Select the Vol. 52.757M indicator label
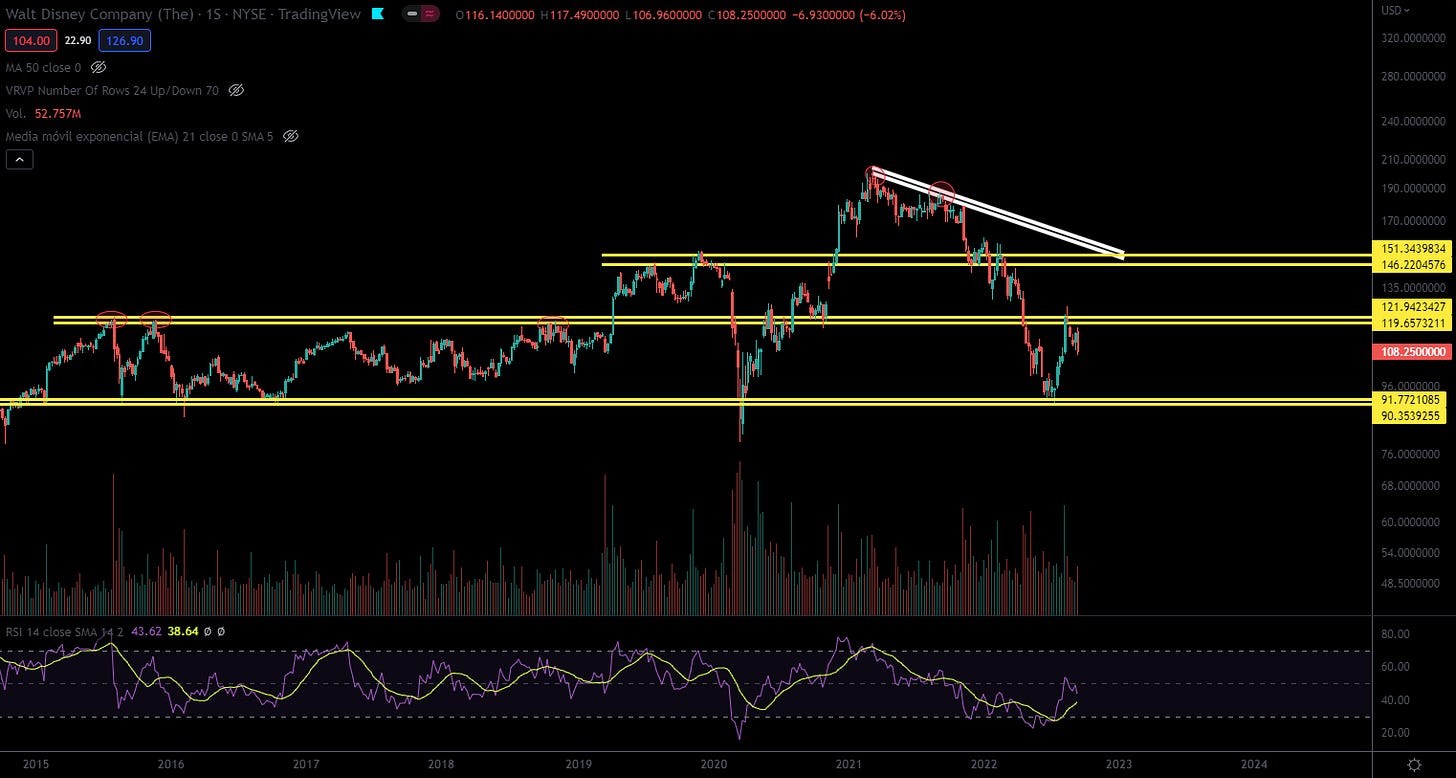This screenshot has width=1456, height=778. [45, 114]
